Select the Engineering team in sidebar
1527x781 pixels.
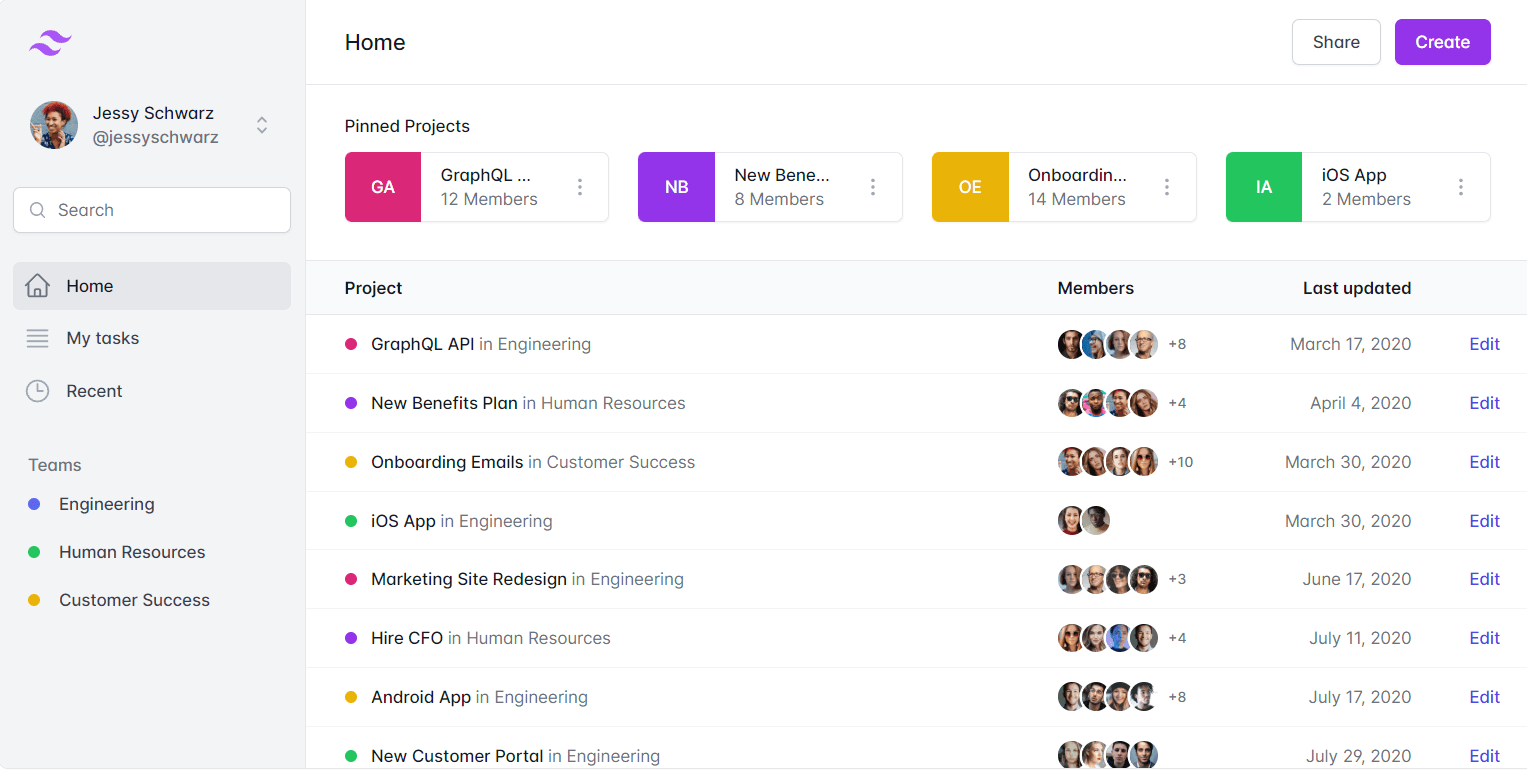click(x=106, y=504)
